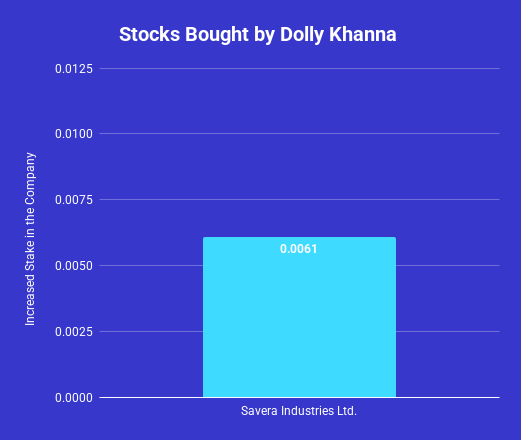Click the 0.0075 horizontal gridline

point(299,199)
